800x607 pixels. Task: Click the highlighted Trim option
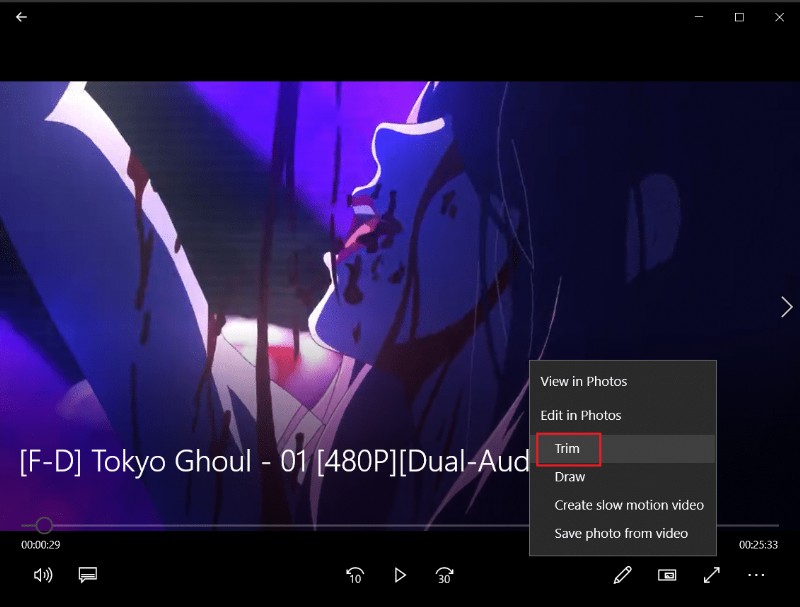(567, 449)
